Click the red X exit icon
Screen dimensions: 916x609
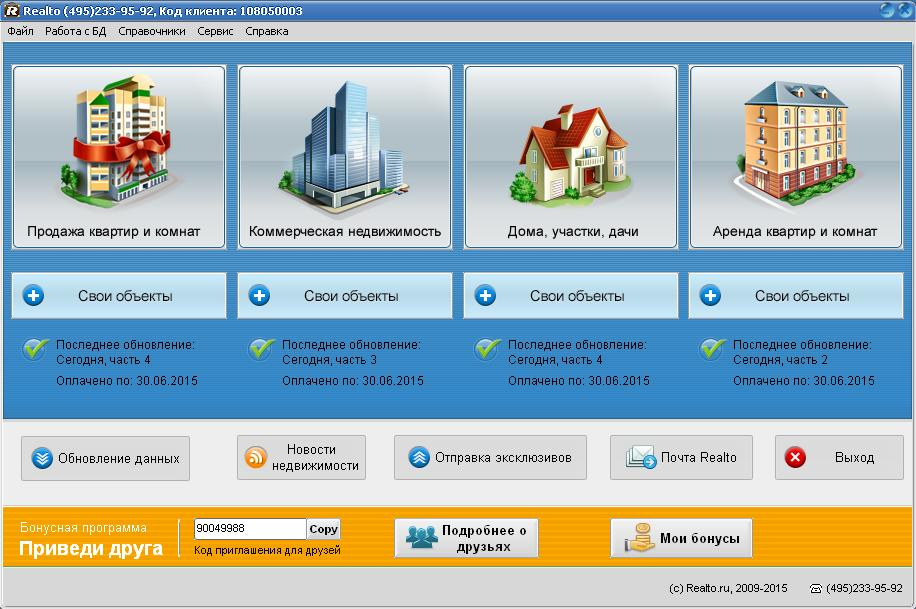pyautogui.click(x=795, y=458)
